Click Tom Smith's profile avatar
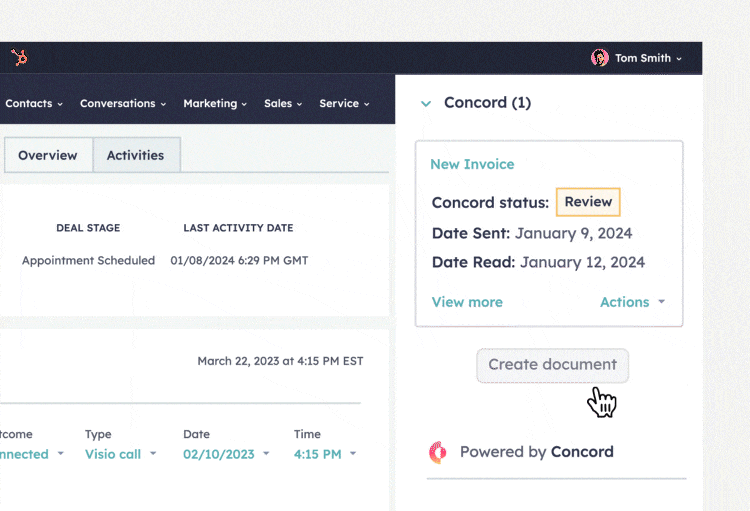750x511 pixels. [600, 58]
